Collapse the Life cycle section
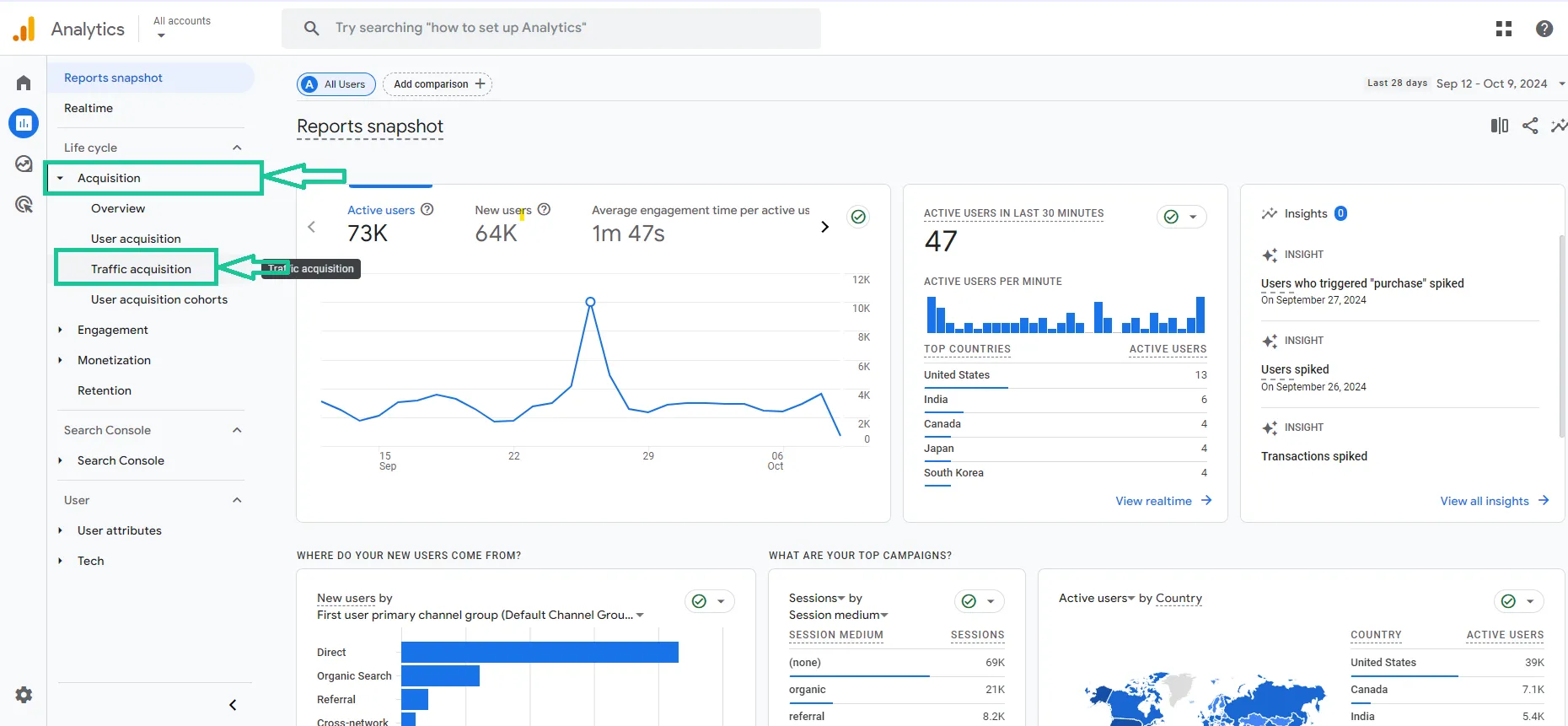The height and width of the screenshot is (726, 1568). point(237,148)
